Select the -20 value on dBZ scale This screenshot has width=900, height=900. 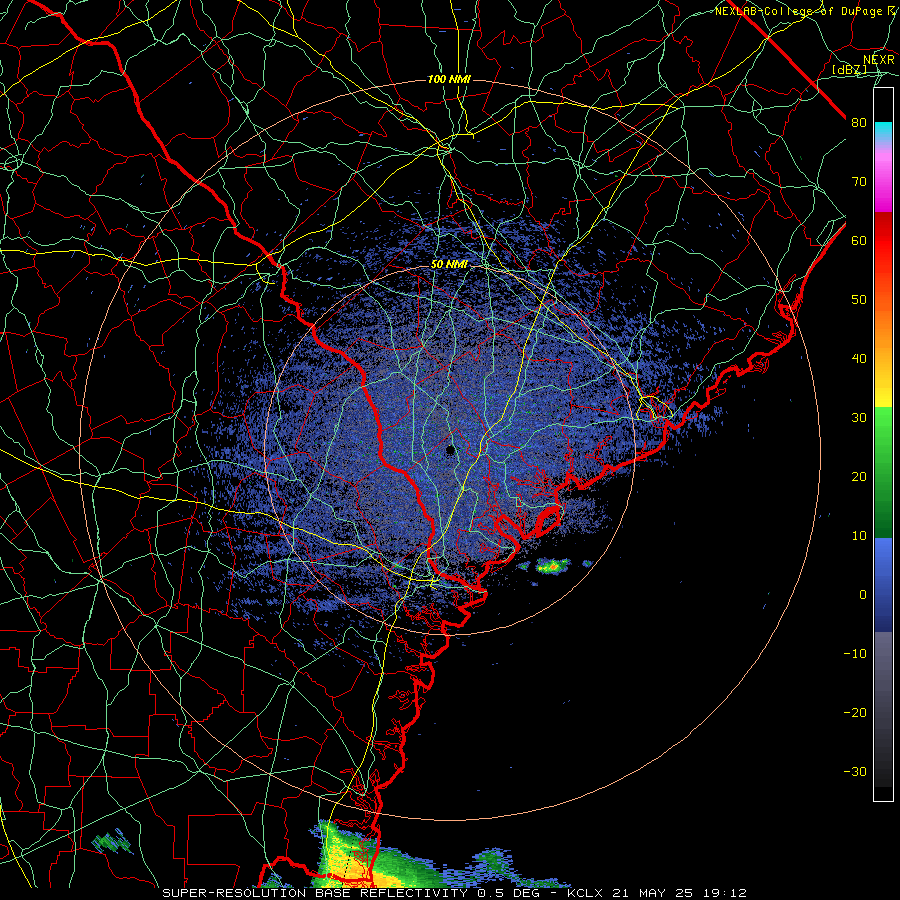click(x=855, y=712)
